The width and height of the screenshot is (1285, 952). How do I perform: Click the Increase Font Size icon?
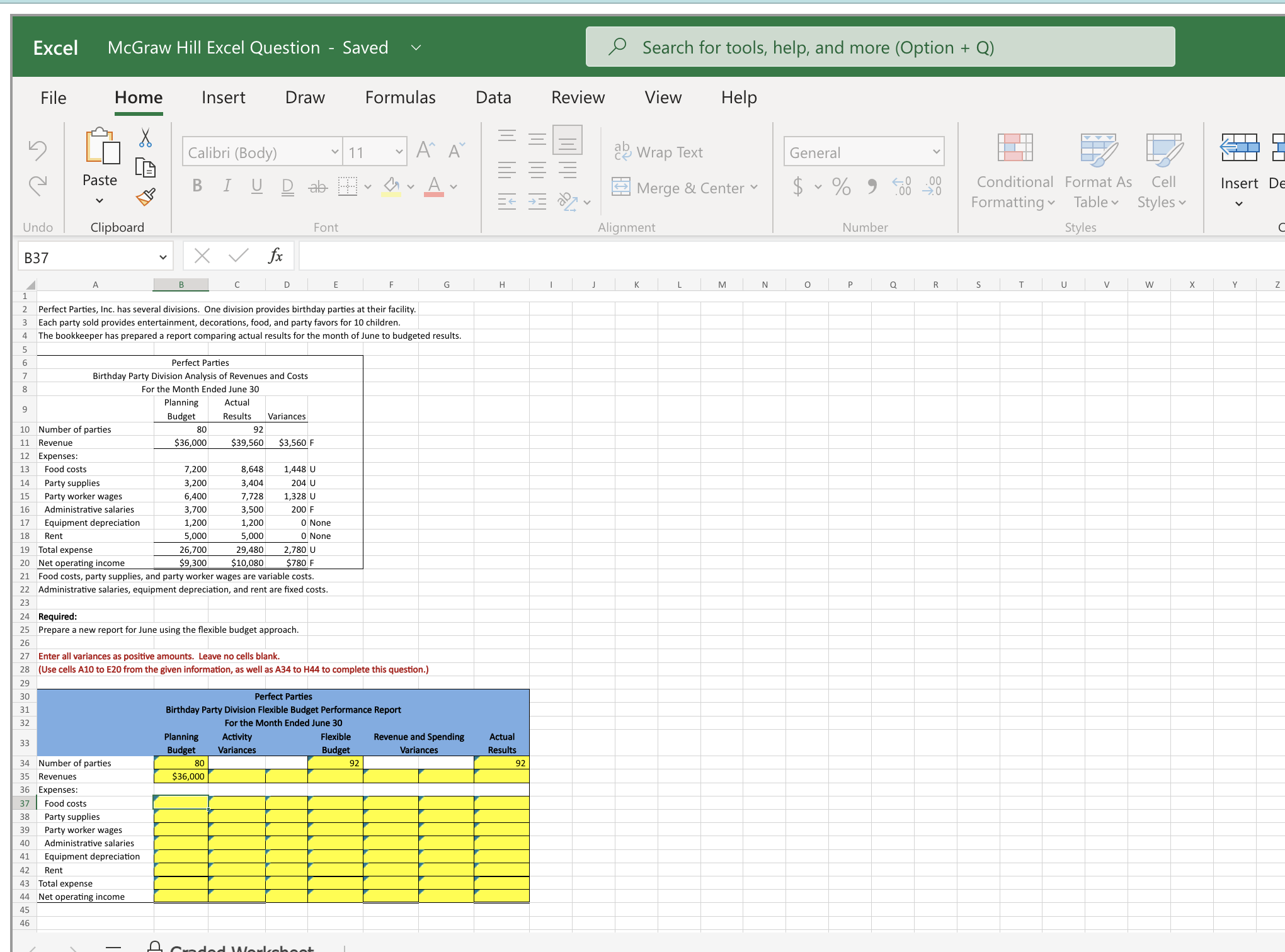[425, 151]
